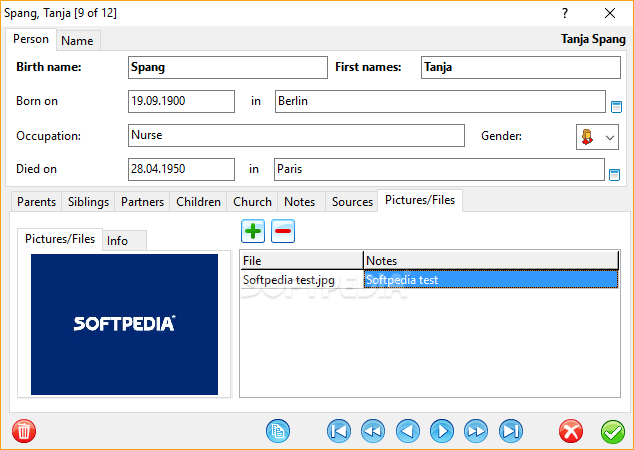Select the Person tab
Viewport: 634px width, 450px height.
point(31,39)
